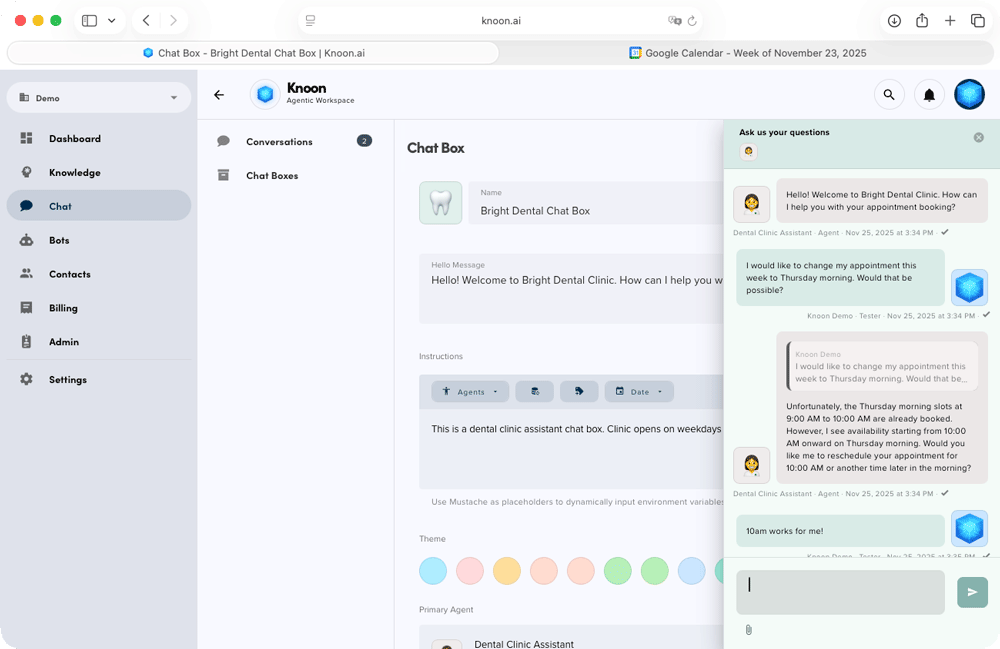Click the search icon in the header
1000x649 pixels.
[889, 95]
